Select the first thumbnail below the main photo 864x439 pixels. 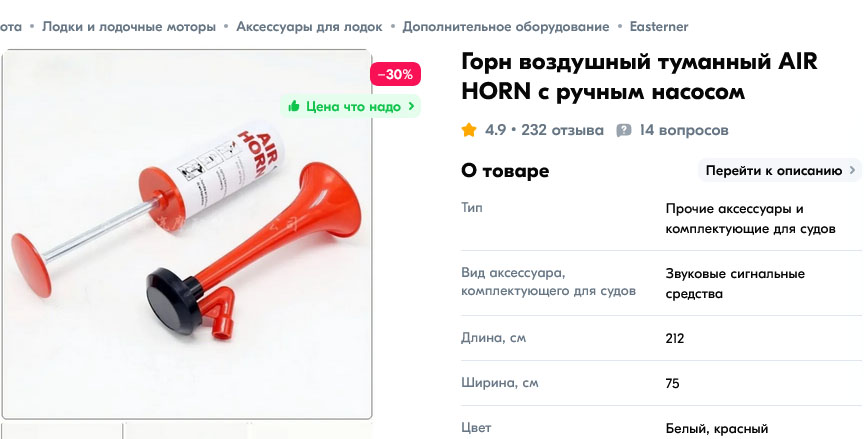[62, 431]
